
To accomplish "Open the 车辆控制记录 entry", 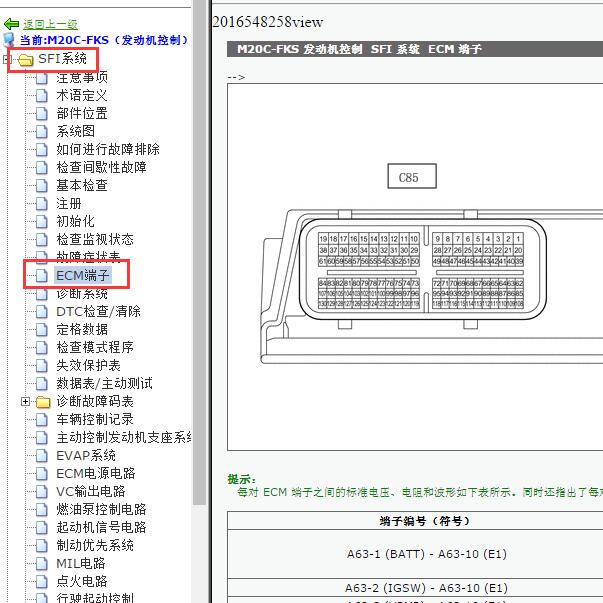I will [95, 420].
